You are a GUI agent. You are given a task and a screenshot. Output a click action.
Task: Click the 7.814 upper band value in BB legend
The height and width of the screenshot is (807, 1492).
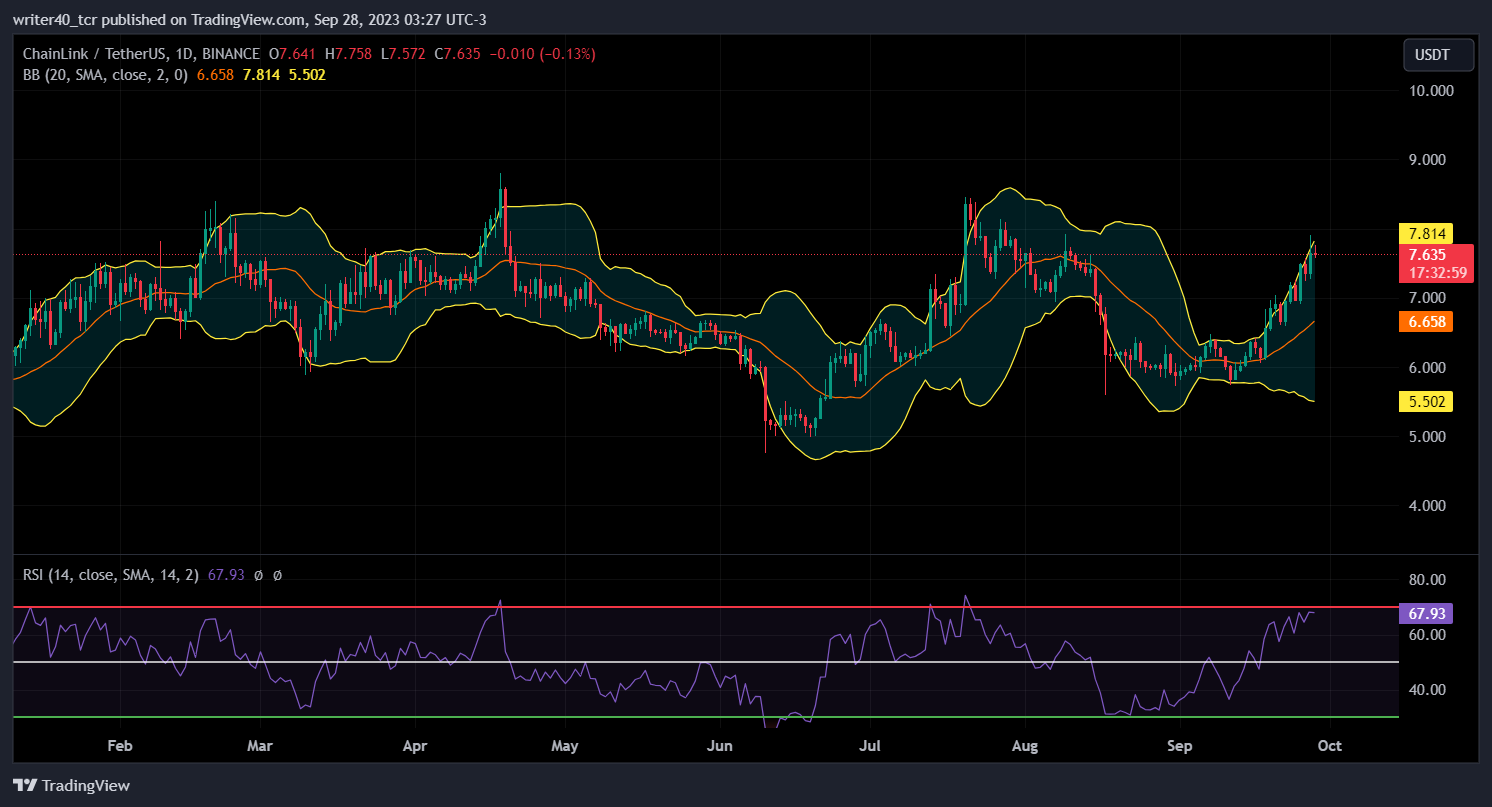click(x=259, y=74)
